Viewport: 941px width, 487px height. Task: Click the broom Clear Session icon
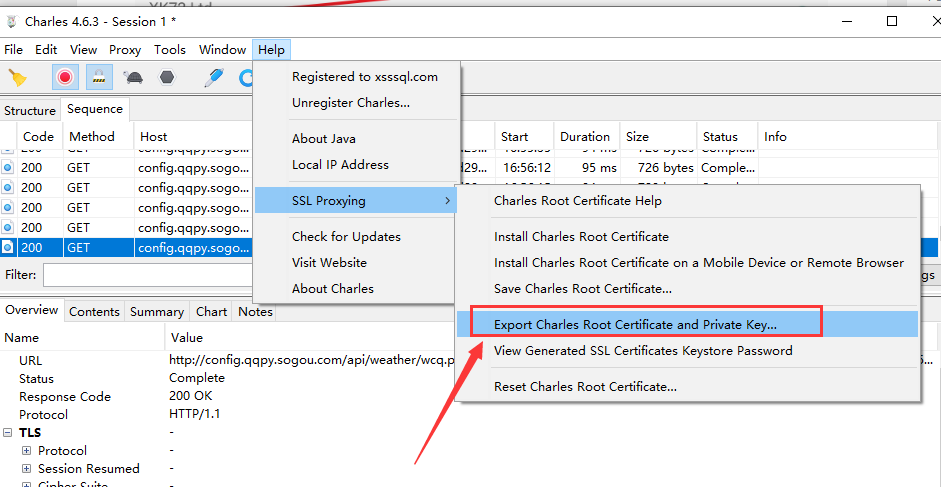coord(17,77)
